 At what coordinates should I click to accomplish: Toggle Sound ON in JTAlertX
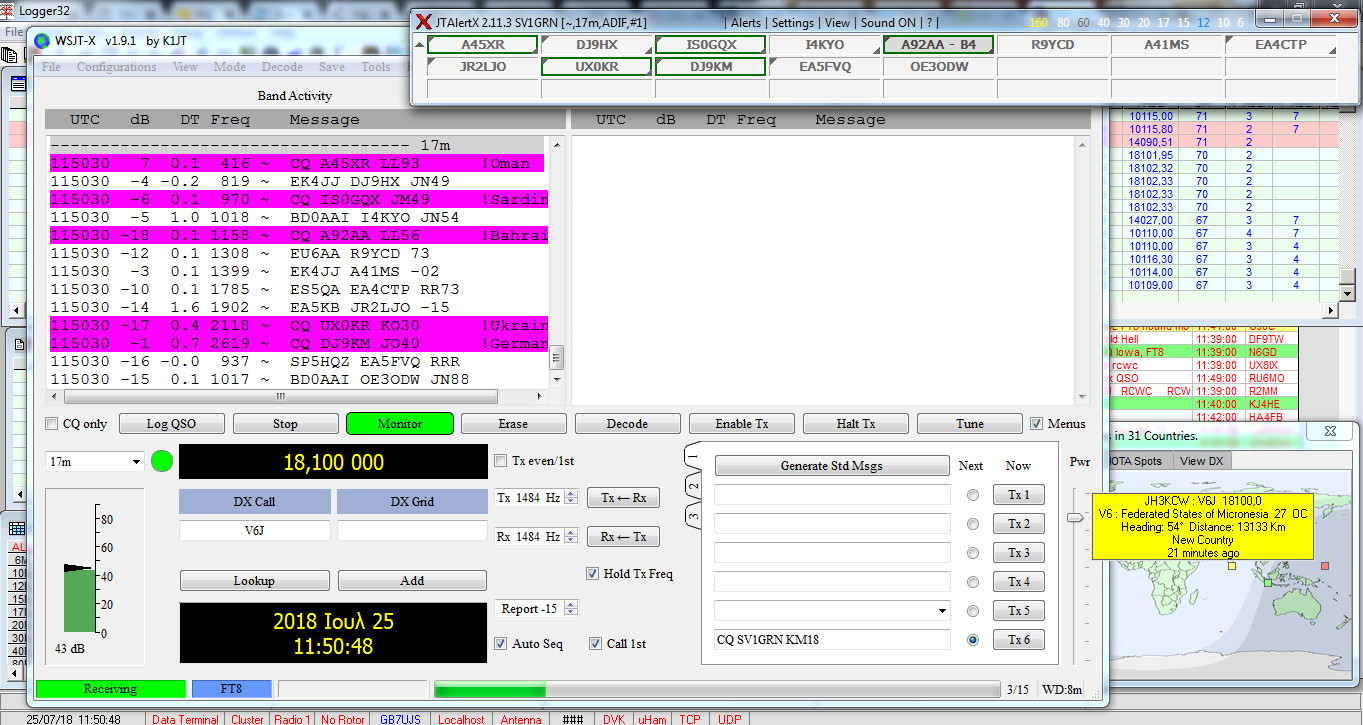click(888, 23)
